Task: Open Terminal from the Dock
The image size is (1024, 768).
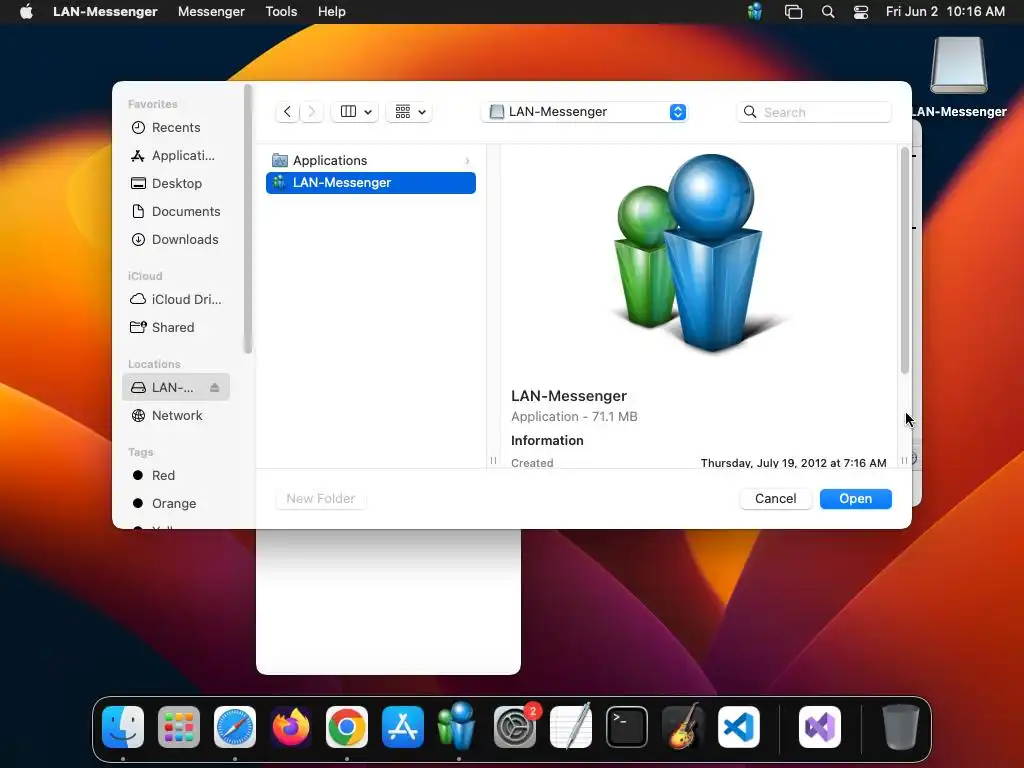Action: coord(627,727)
